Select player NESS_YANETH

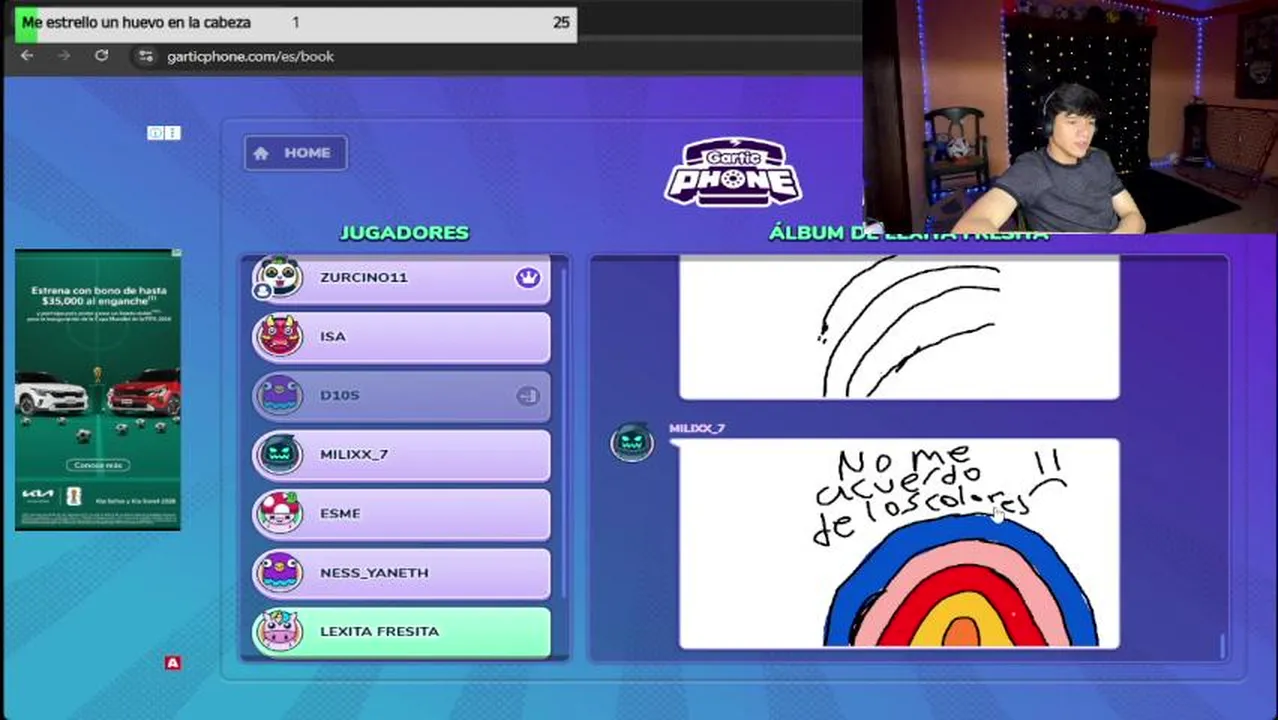pyautogui.click(x=401, y=573)
